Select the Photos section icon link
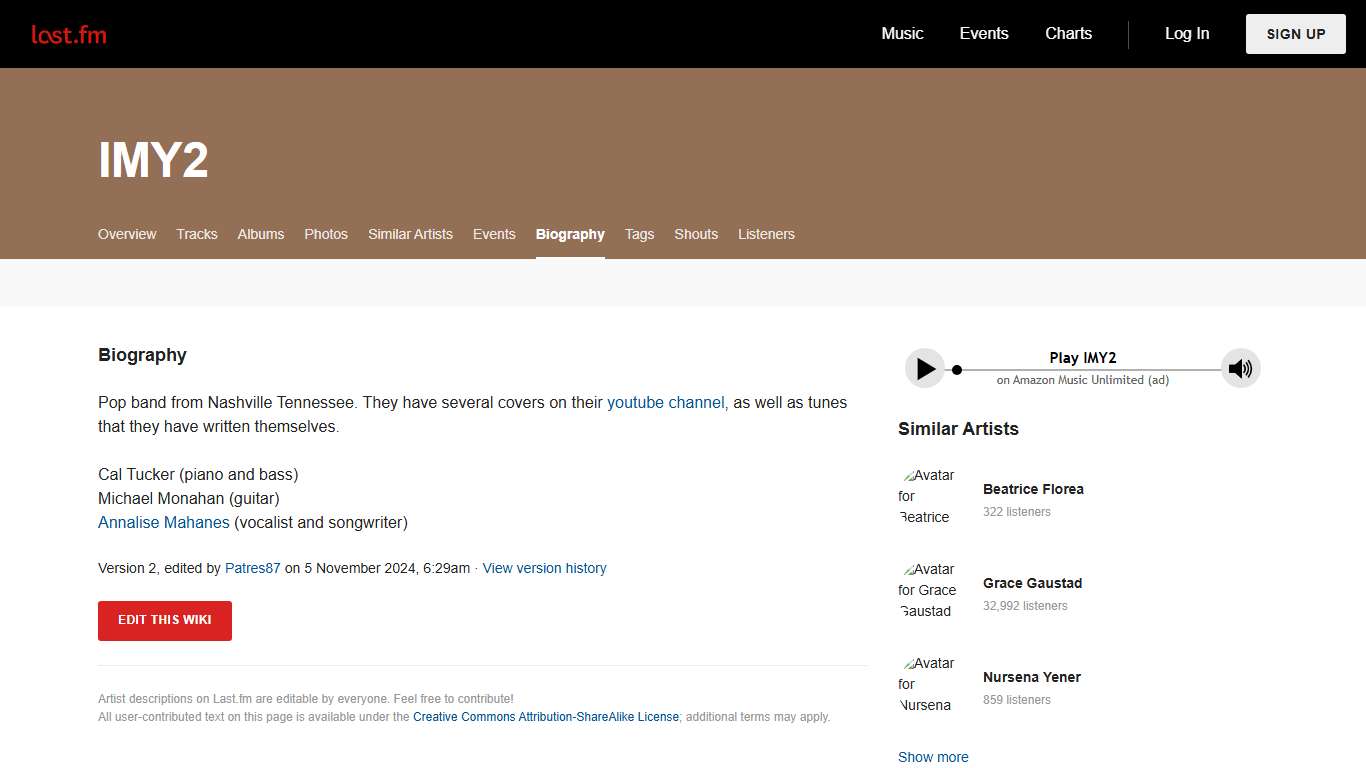1366x768 pixels. 325,234
